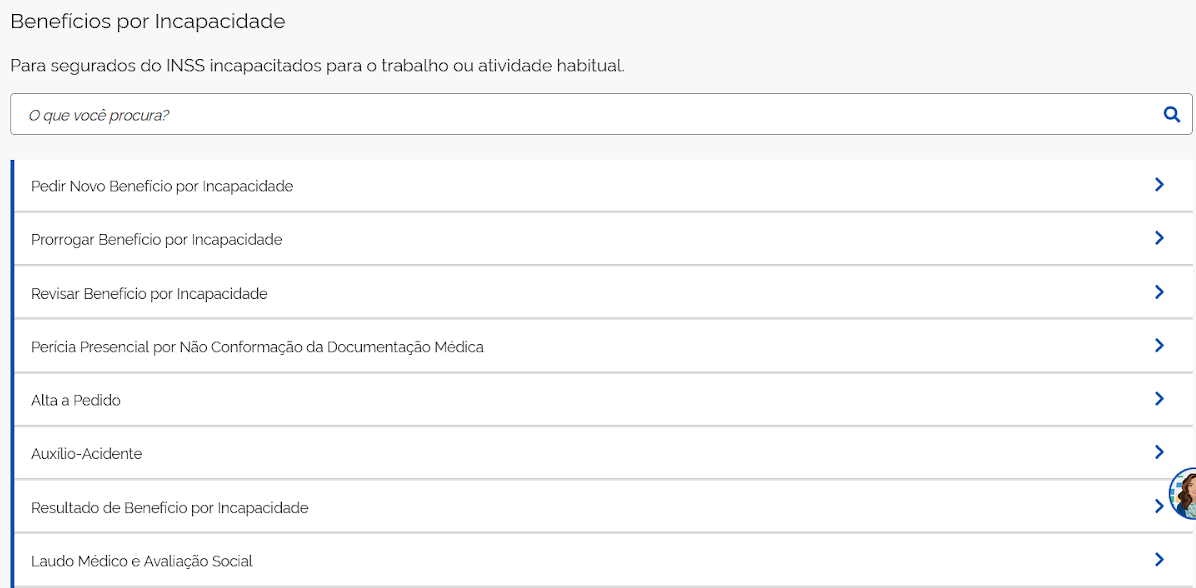Select "Prorrogar Benefício por Incapacidade" service
Image resolution: width=1196 pixels, height=588 pixels.
pos(157,240)
